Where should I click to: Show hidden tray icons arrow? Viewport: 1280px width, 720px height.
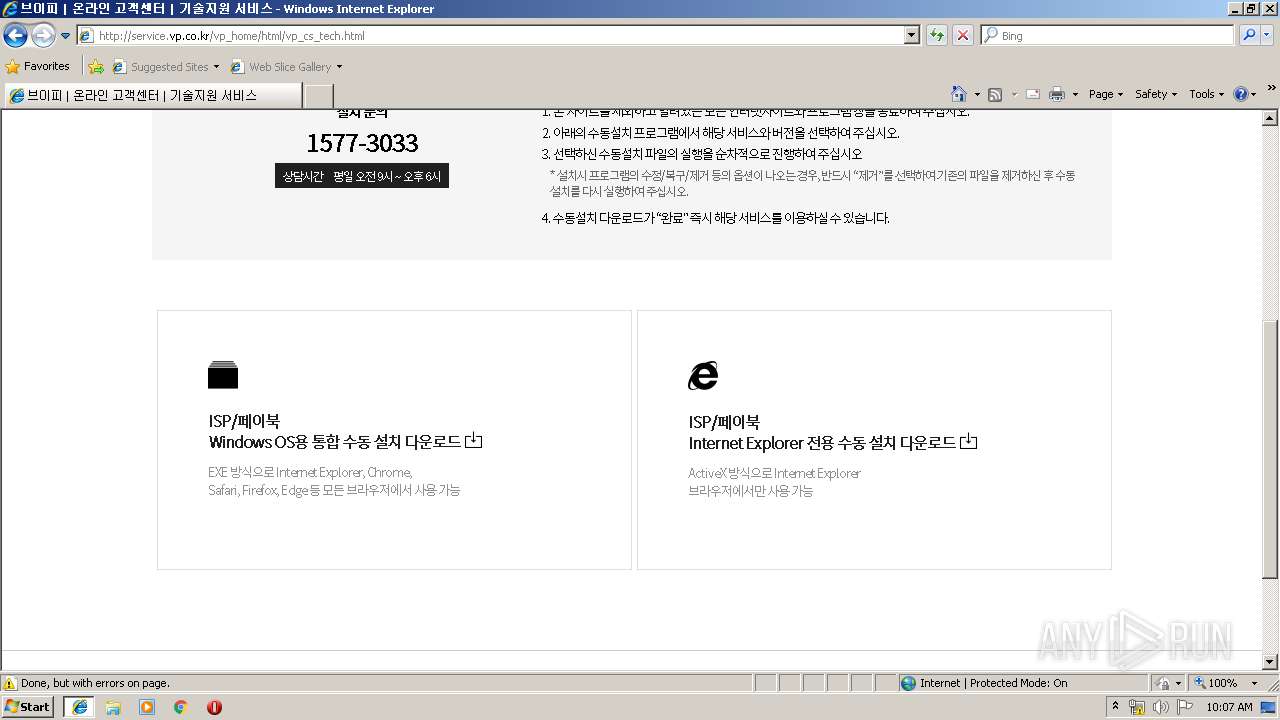pyautogui.click(x=1115, y=707)
